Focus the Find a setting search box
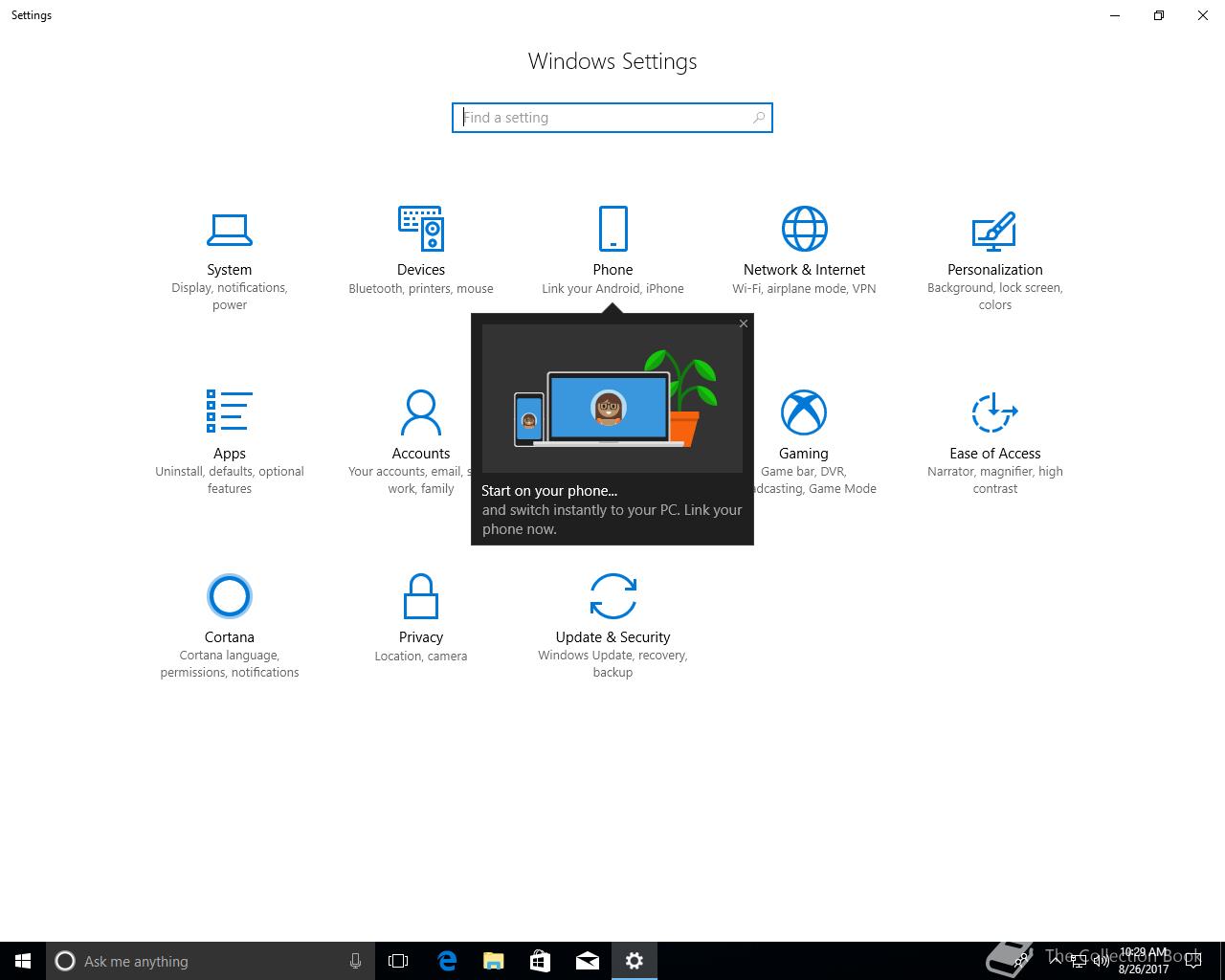 [x=612, y=118]
